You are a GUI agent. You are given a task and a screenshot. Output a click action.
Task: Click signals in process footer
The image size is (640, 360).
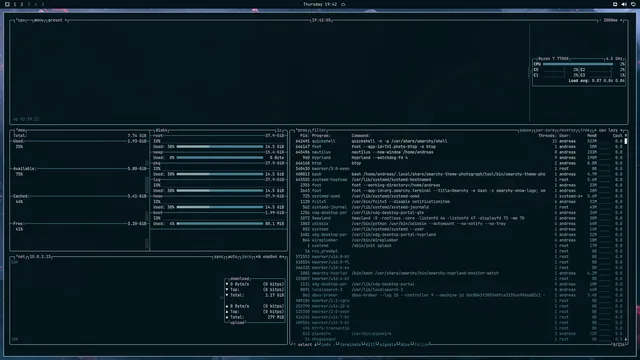click(388, 344)
